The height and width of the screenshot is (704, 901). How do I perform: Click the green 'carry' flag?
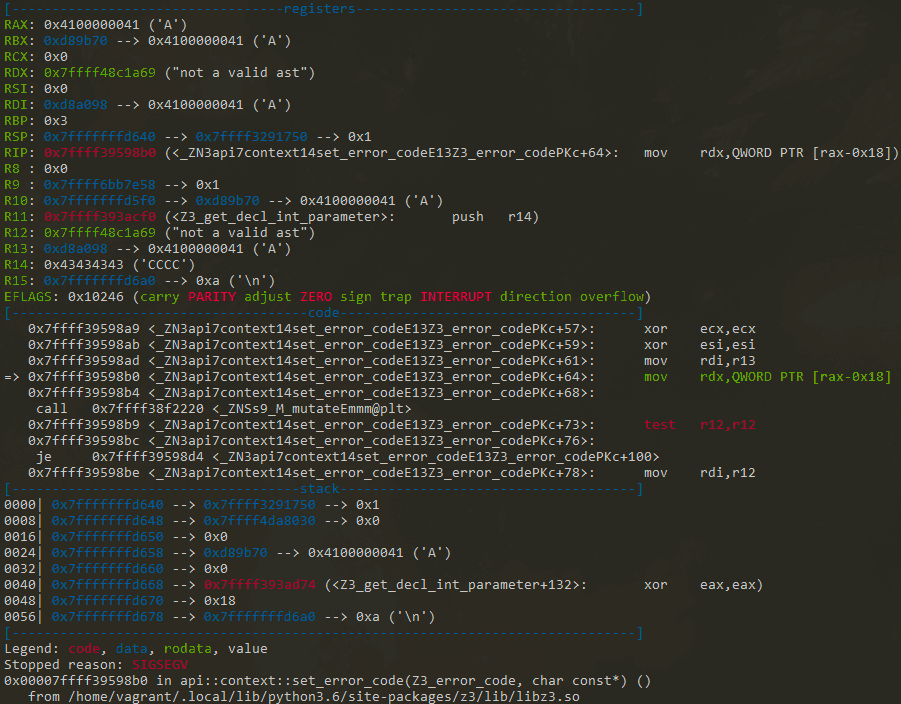[160, 297]
